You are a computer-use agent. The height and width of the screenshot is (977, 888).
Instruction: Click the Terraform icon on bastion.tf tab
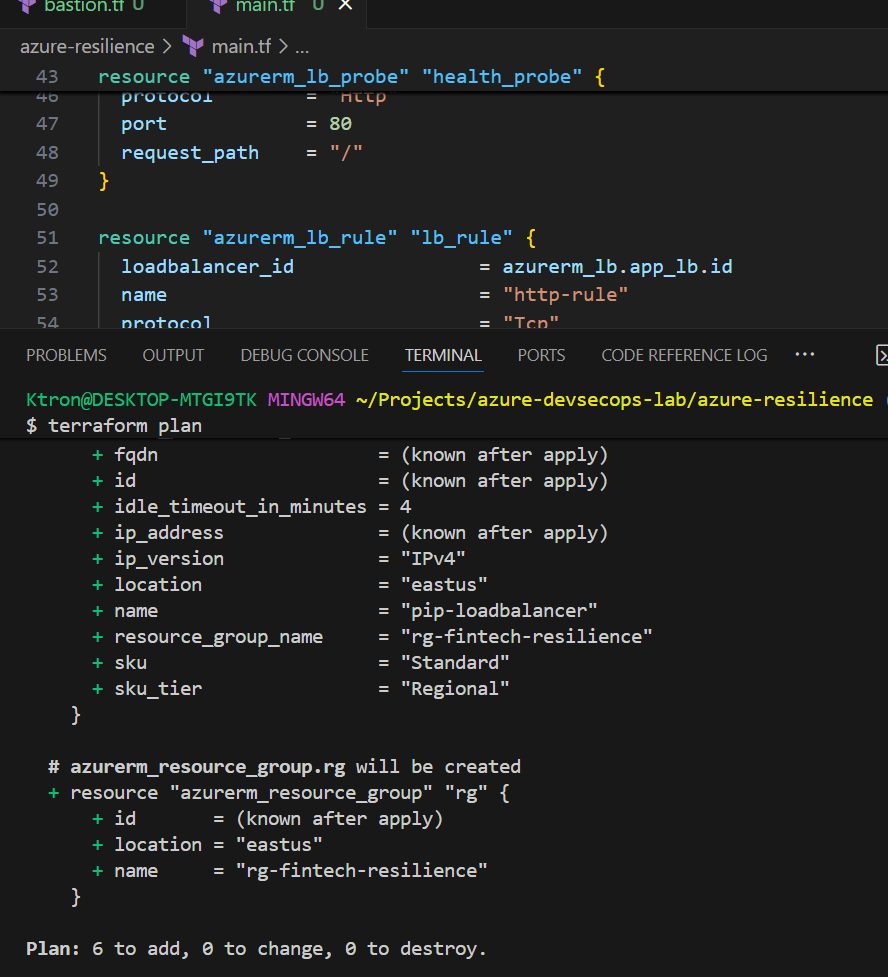coord(26,6)
